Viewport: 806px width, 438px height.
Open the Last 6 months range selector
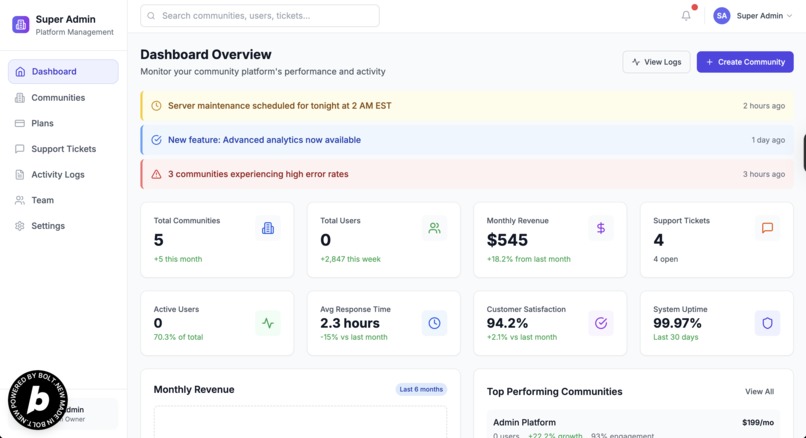coord(421,389)
